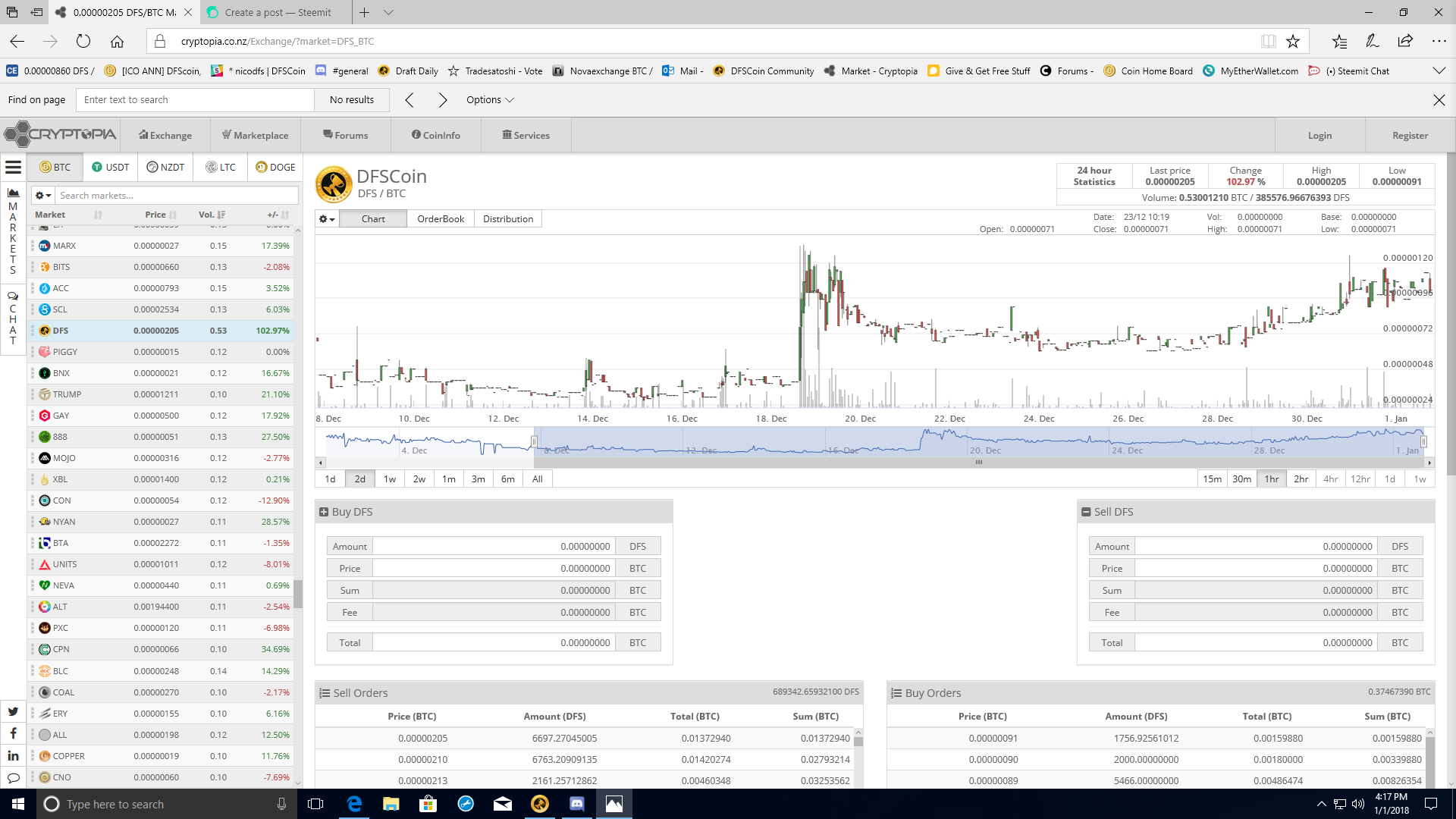Collapse the Buy DFS panel
Viewport: 1456px width, 819px height.
pyautogui.click(x=324, y=512)
